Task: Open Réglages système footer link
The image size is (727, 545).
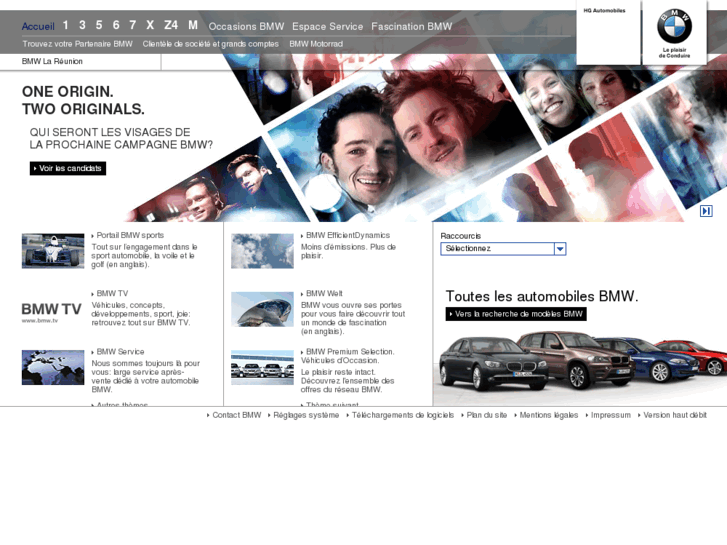Action: click(x=306, y=415)
